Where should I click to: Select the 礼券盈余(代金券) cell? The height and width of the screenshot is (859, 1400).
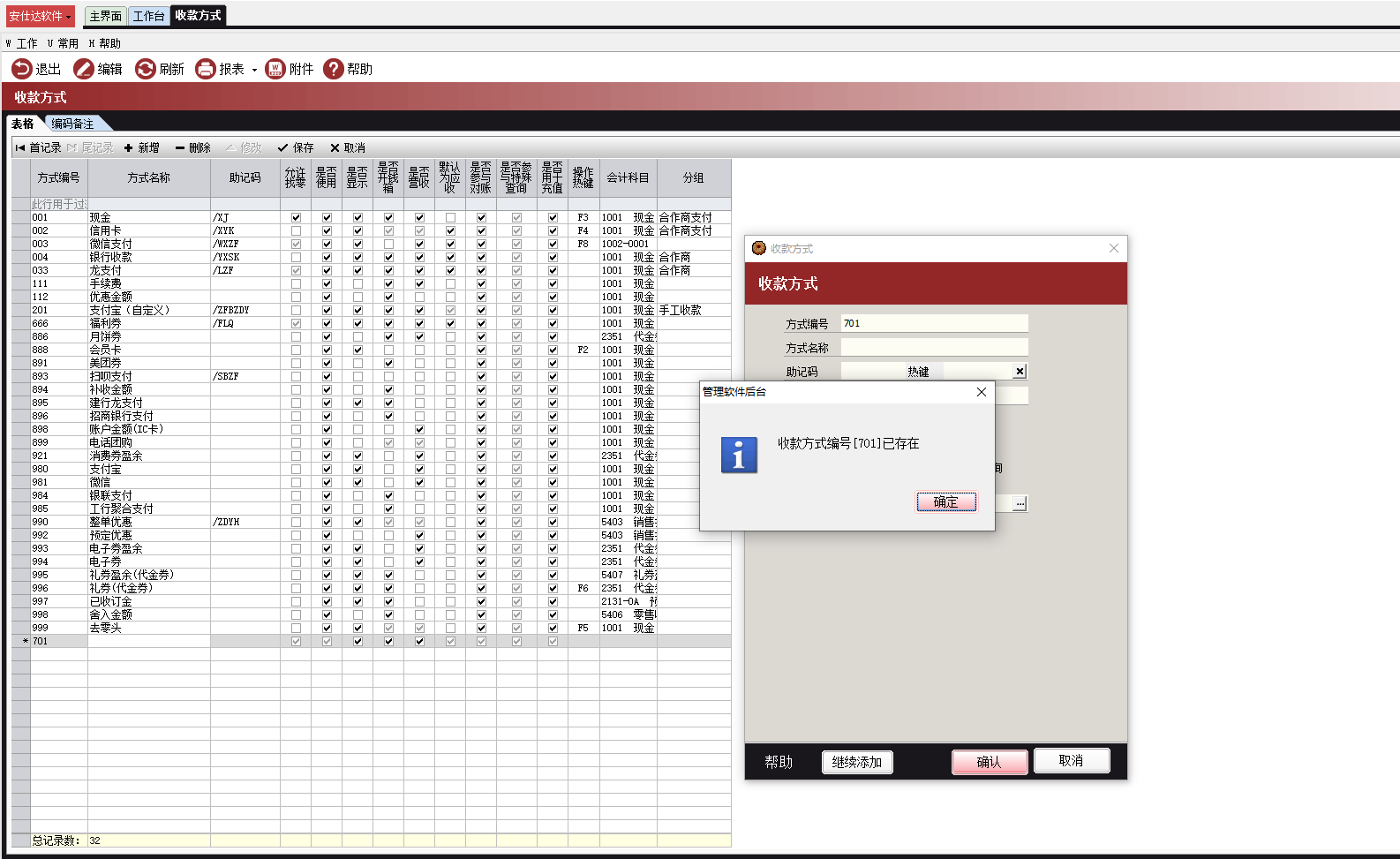tap(149, 575)
